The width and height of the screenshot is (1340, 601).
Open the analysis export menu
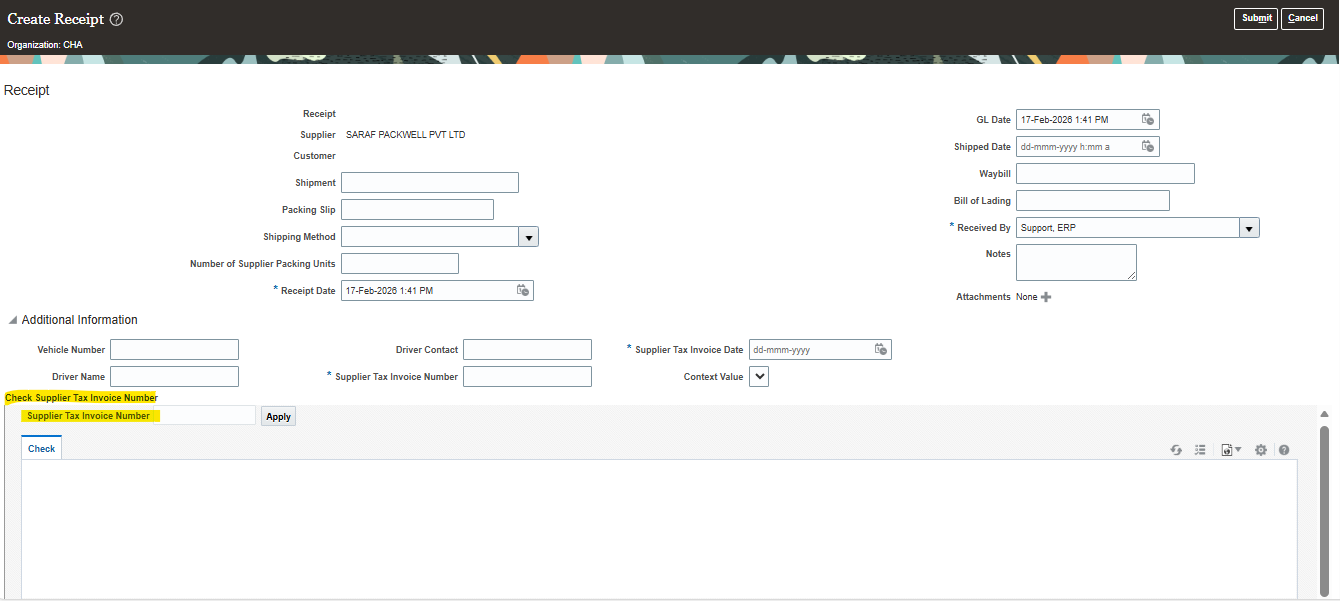1231,450
